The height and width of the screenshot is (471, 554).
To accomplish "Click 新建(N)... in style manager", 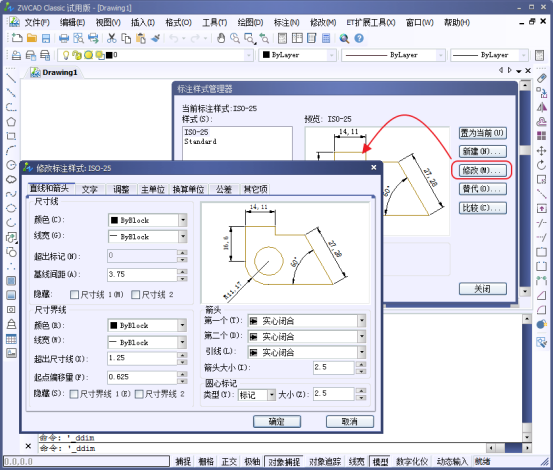I will coord(483,151).
